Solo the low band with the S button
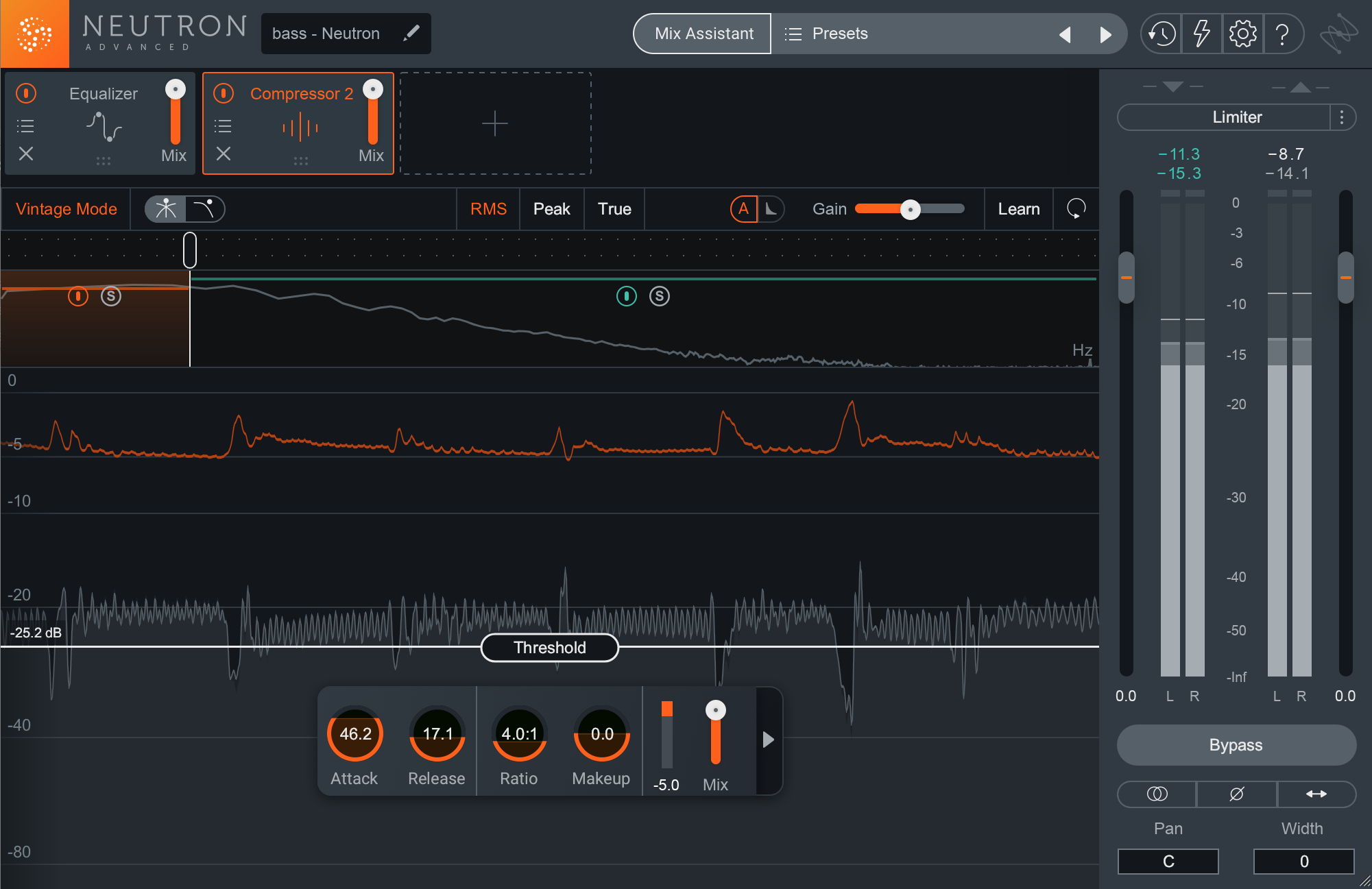 click(x=111, y=296)
